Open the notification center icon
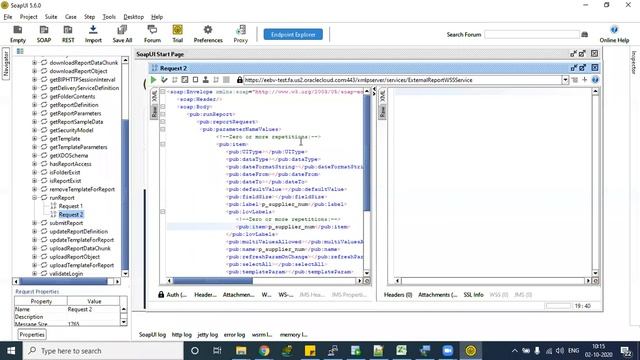Viewport: 640px width, 360px height. pos(626,351)
